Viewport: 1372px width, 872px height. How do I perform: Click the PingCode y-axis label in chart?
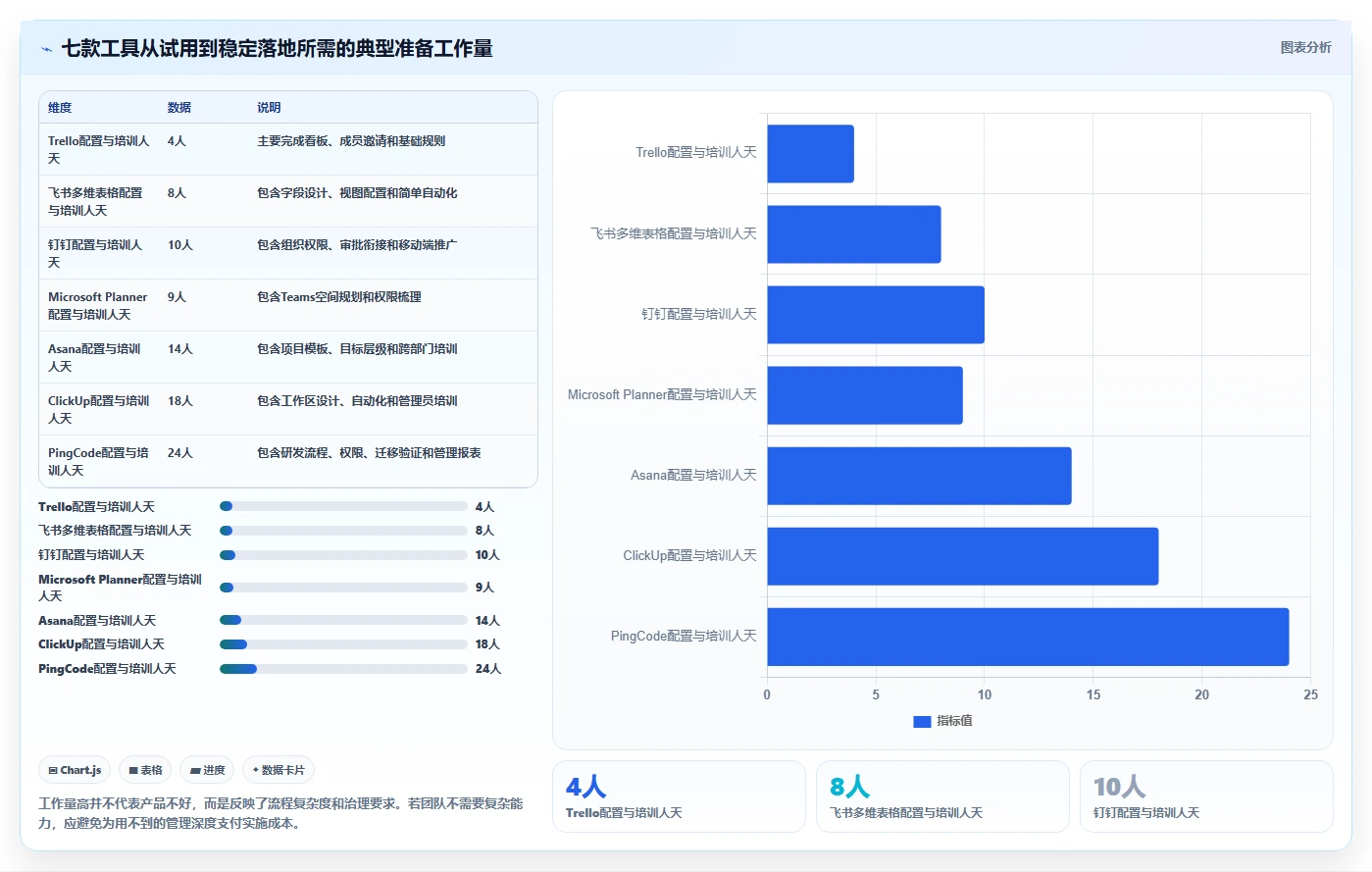[x=684, y=637]
